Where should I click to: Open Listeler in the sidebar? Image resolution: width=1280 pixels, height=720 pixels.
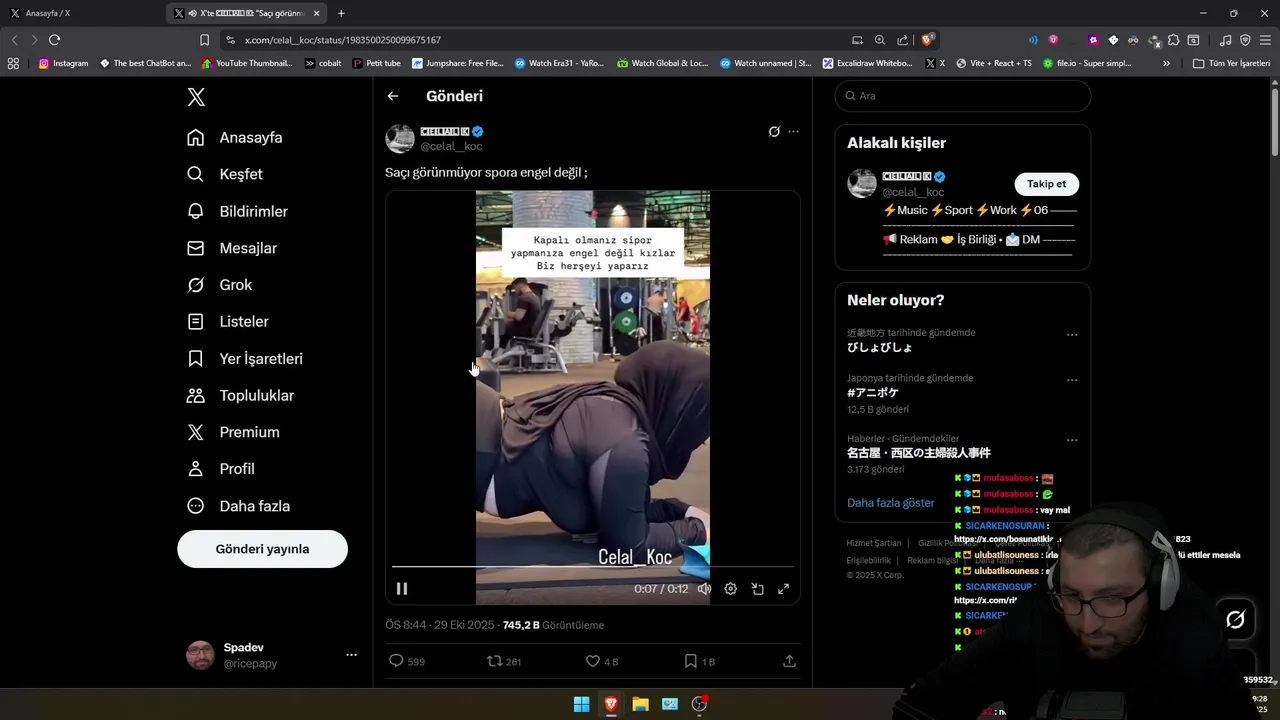click(228, 321)
